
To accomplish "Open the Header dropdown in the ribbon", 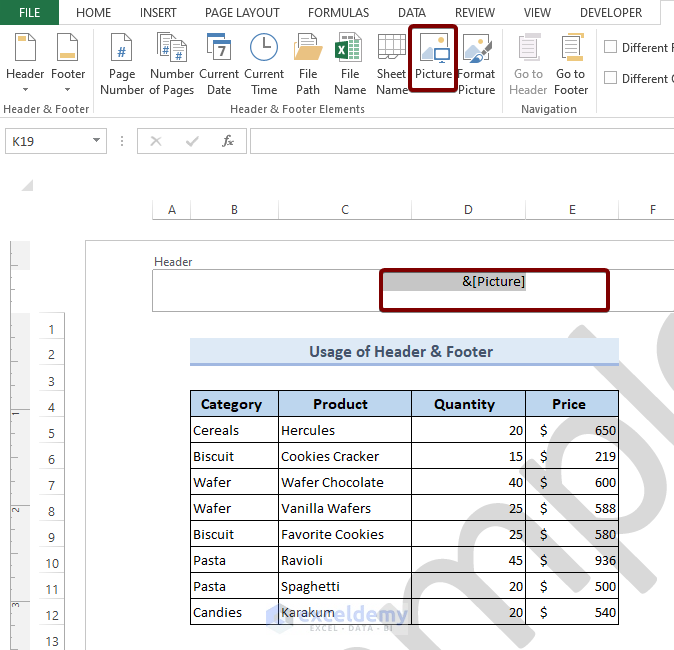I will (x=25, y=62).
